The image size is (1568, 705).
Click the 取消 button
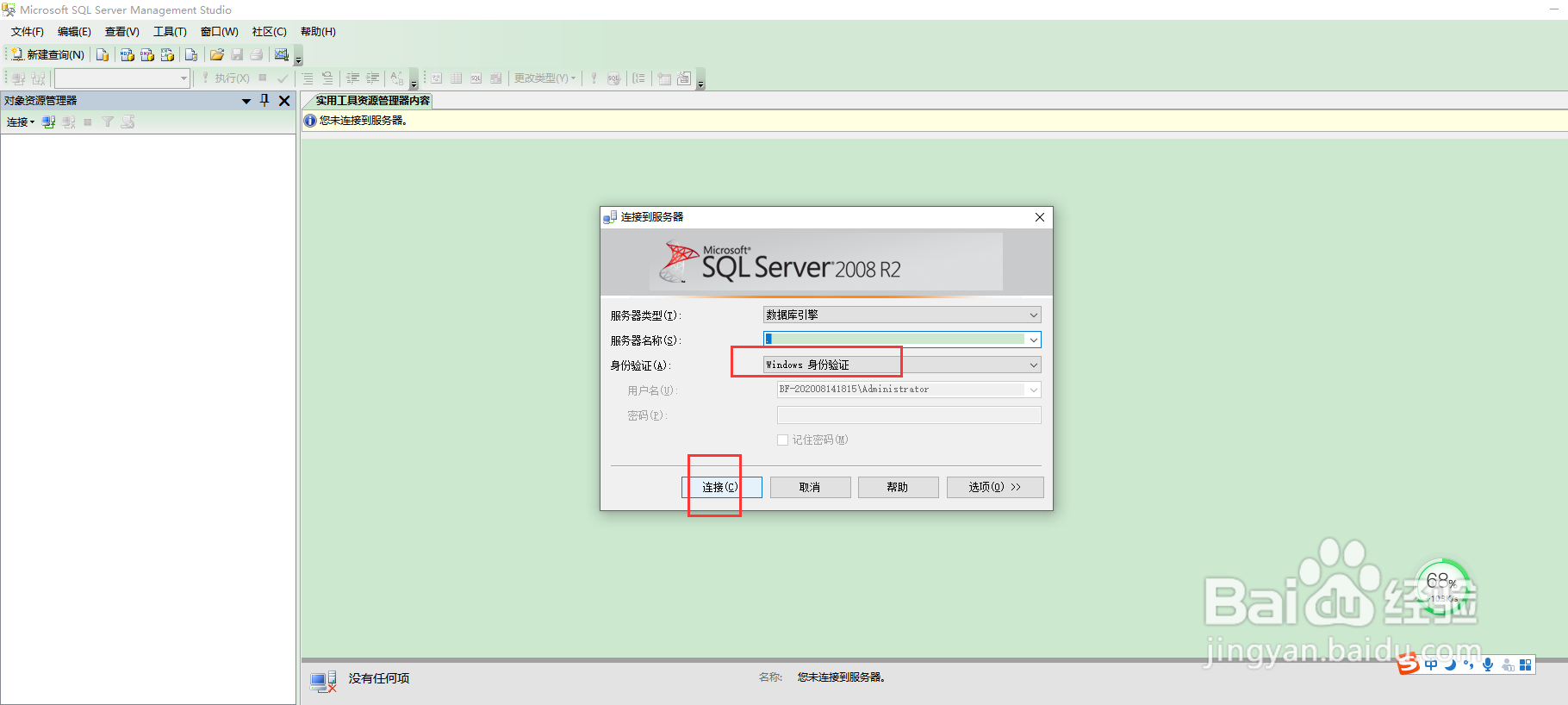point(811,488)
